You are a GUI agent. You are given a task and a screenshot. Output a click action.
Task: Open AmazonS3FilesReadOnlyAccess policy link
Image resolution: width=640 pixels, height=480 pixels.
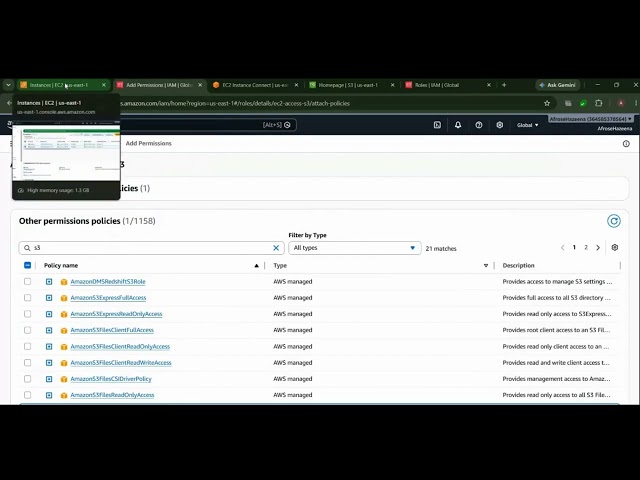tap(112, 395)
